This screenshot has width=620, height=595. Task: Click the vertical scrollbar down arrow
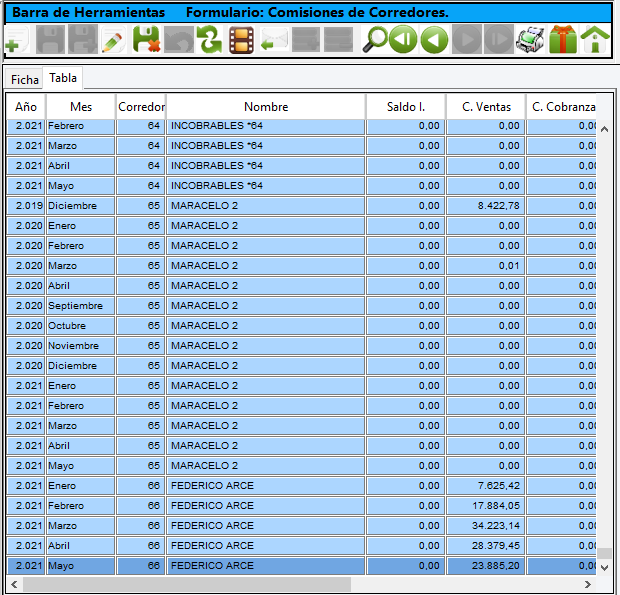pos(604,568)
